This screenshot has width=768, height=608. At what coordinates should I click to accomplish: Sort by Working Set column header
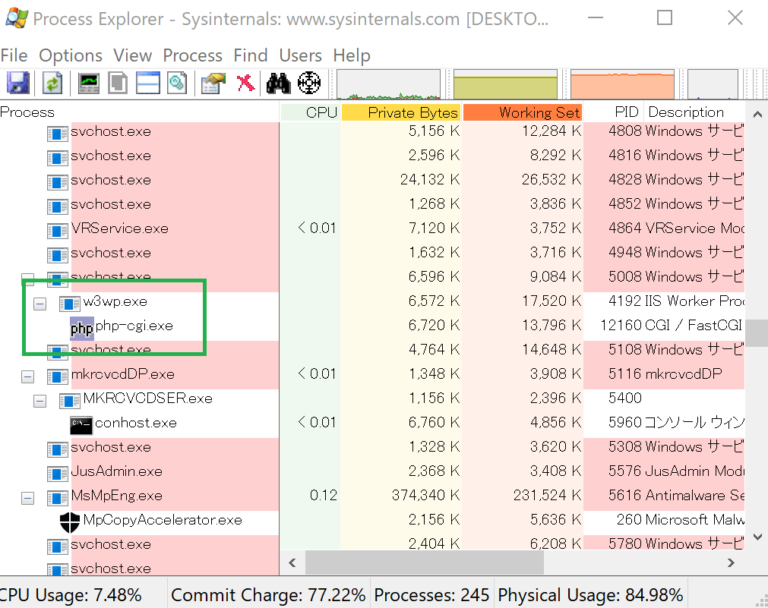tap(522, 112)
